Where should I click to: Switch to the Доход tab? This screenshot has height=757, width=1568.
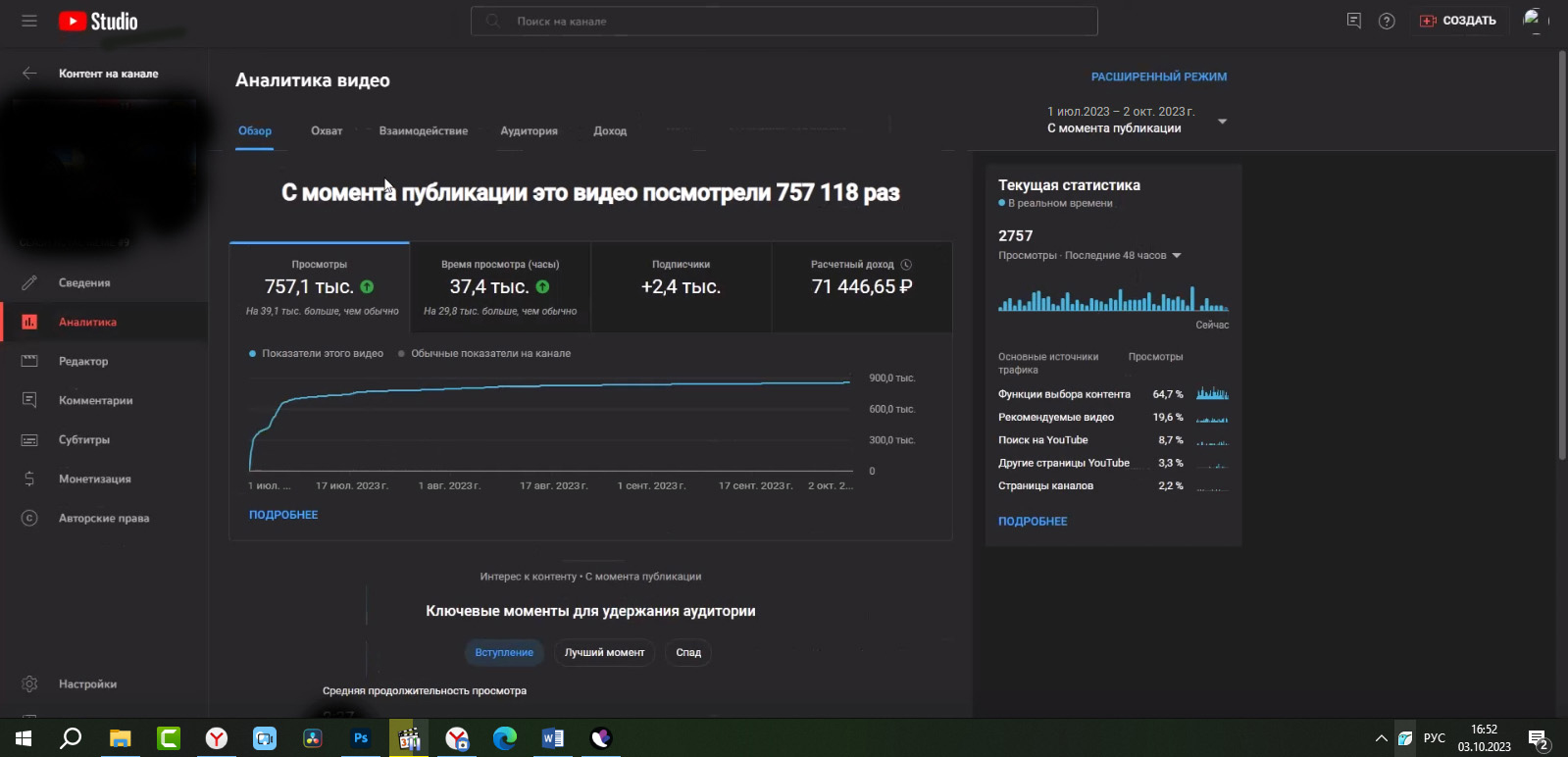(609, 130)
